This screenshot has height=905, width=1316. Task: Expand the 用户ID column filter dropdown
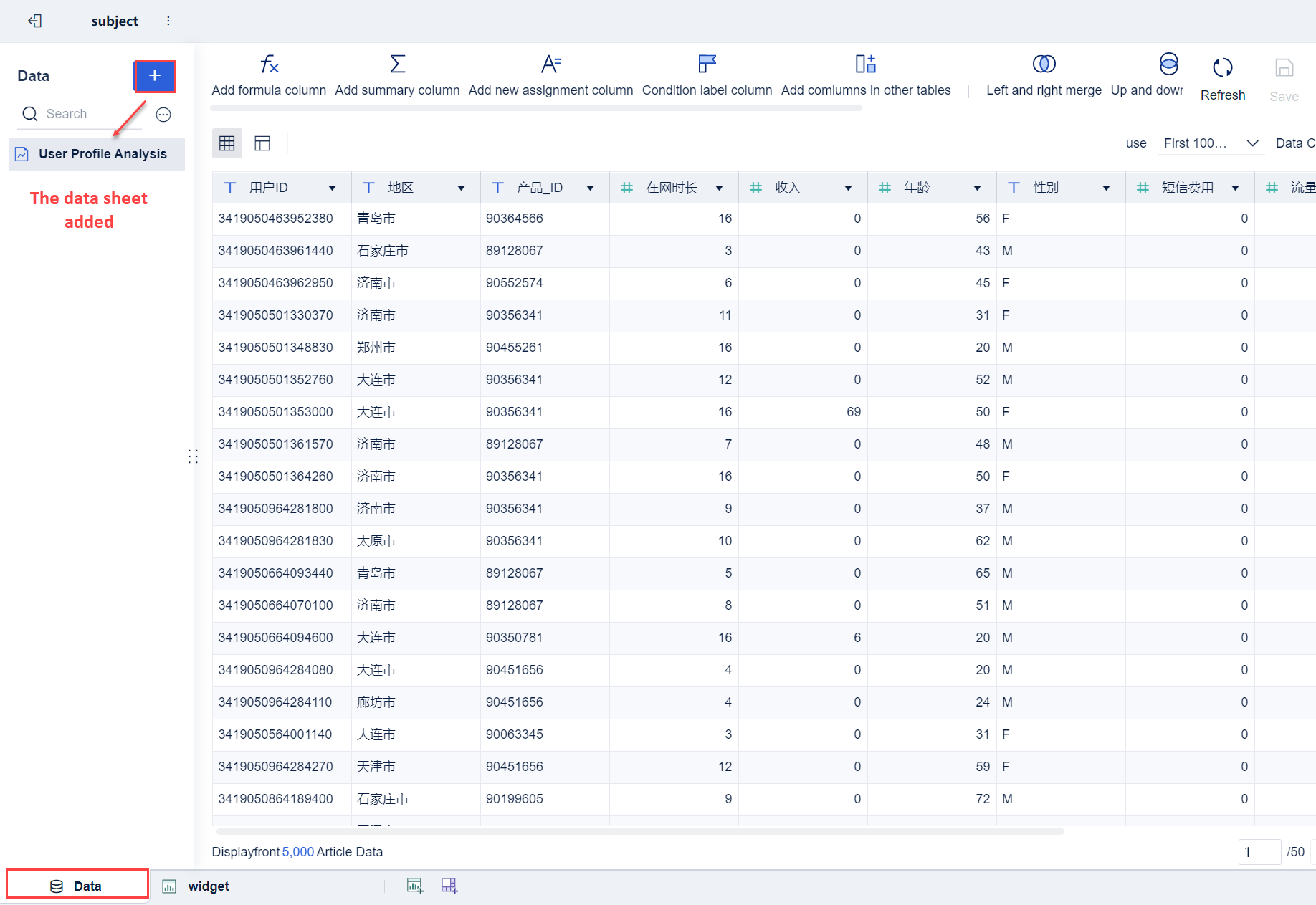(x=332, y=187)
